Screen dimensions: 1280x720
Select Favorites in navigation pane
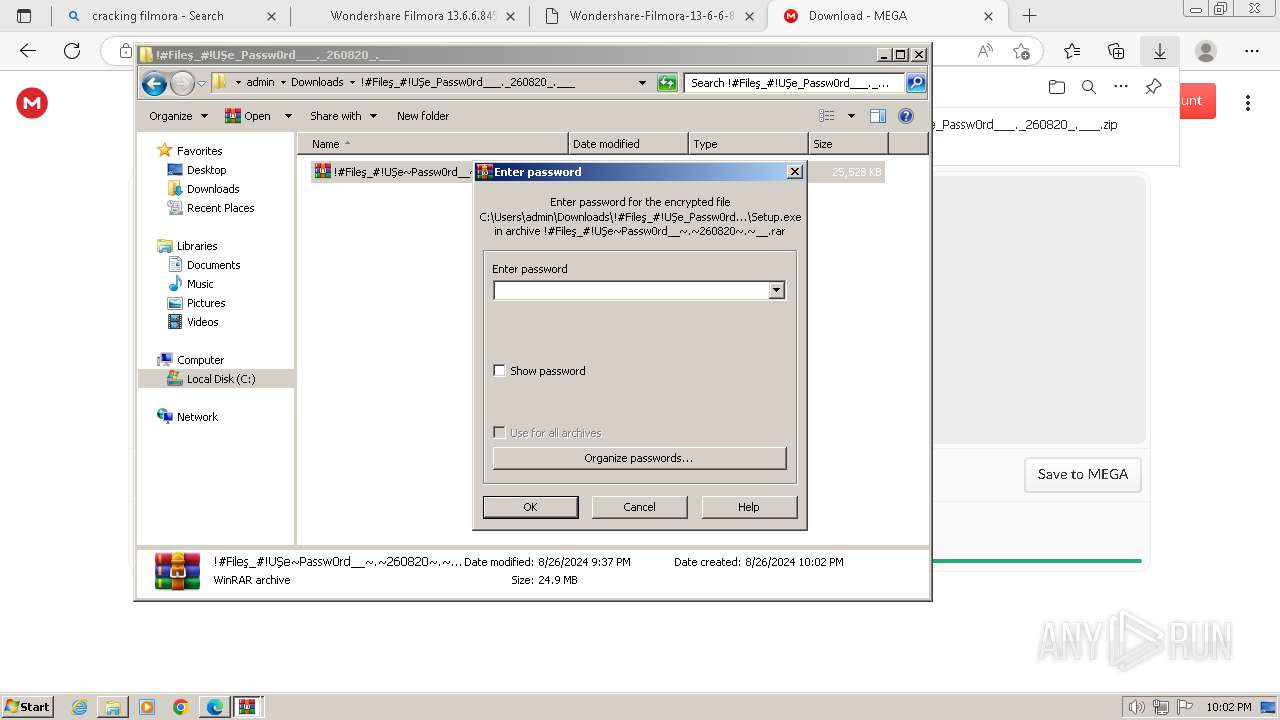coord(199,151)
